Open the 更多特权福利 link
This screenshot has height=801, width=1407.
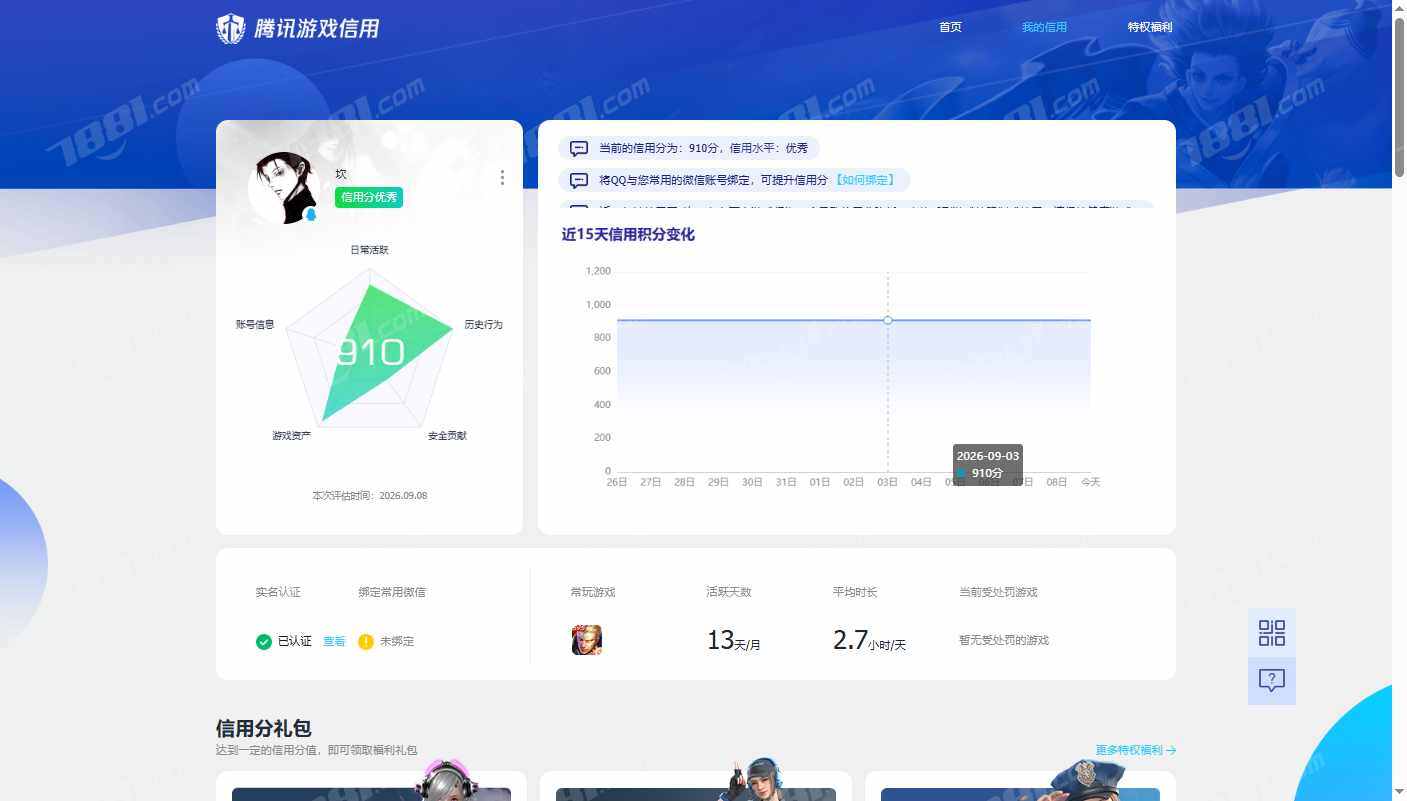pos(1136,750)
